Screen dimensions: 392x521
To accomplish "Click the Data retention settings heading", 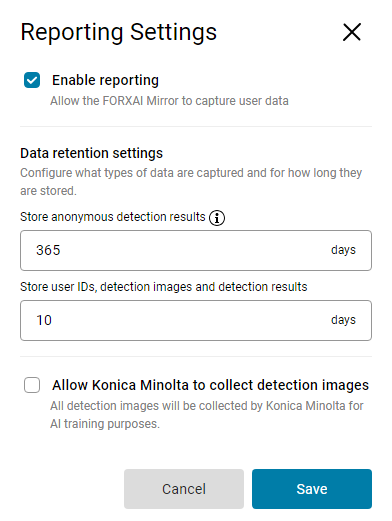I will click(x=91, y=153).
